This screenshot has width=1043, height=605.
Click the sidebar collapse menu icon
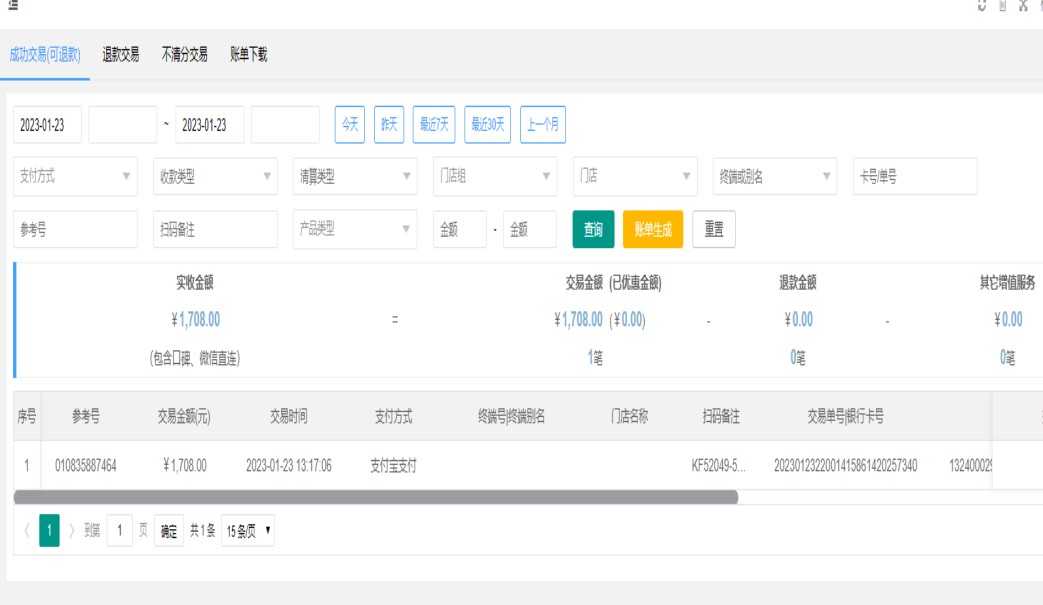[x=12, y=6]
